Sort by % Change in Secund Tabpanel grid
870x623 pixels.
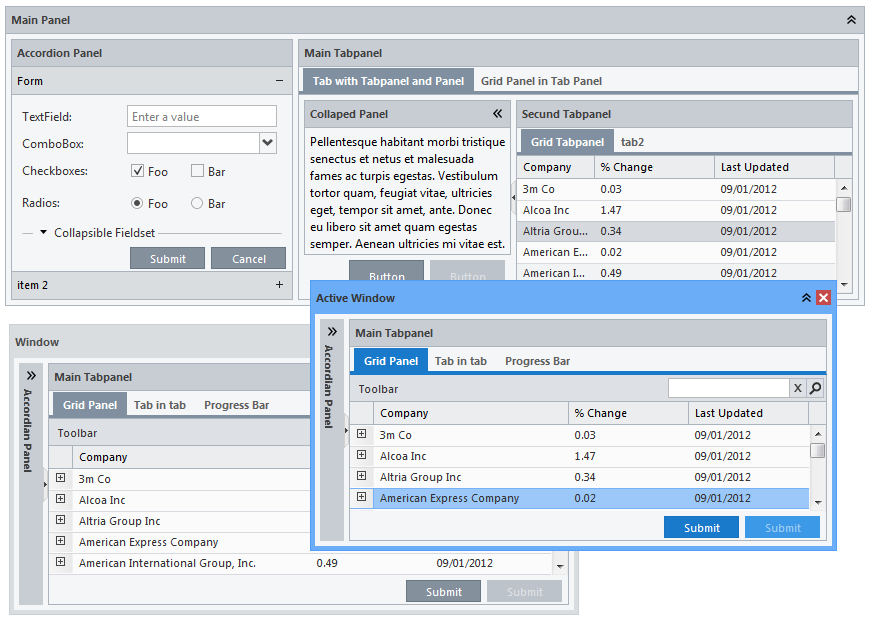(x=654, y=167)
